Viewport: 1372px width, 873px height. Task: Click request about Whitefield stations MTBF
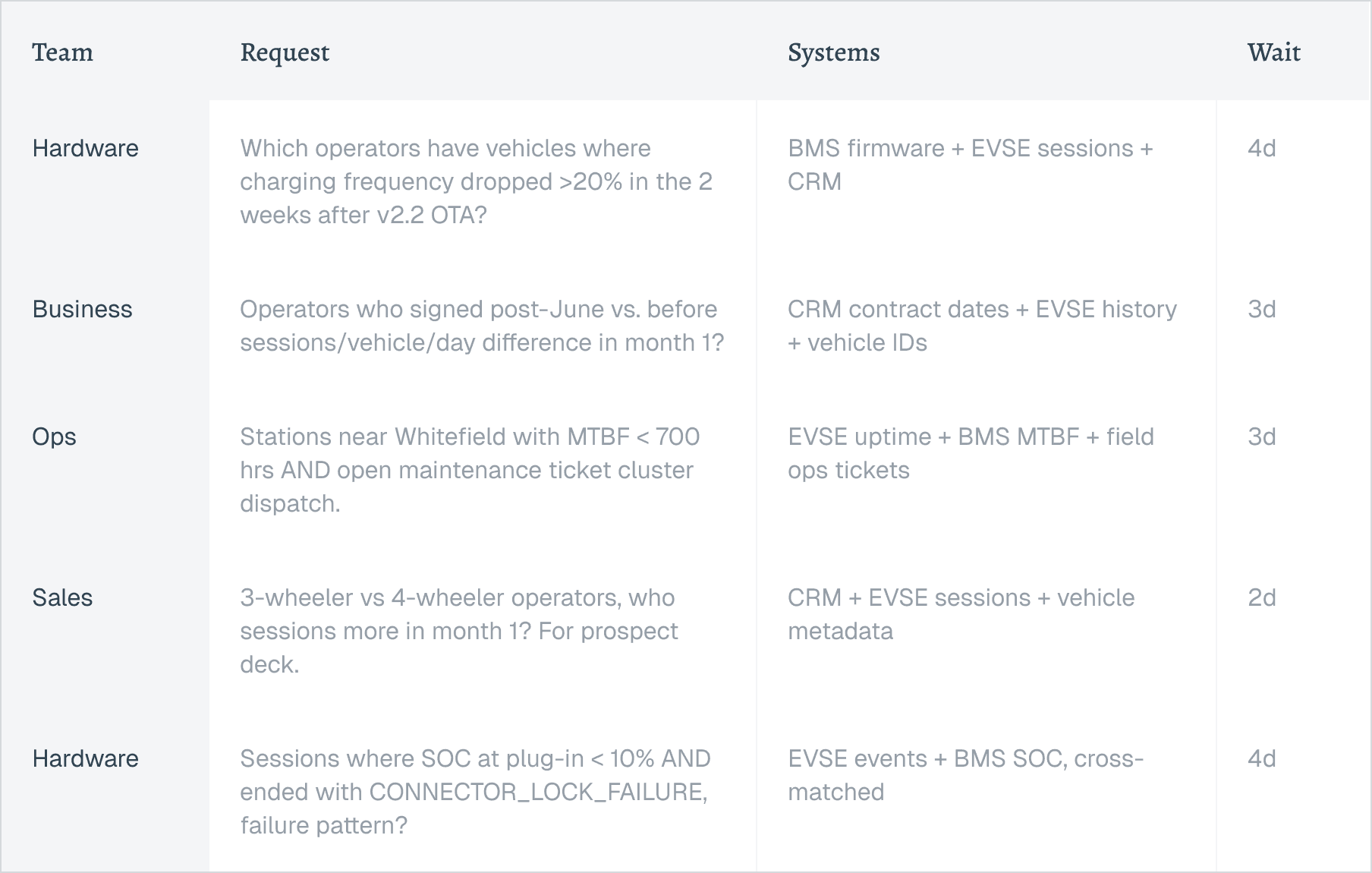[470, 470]
